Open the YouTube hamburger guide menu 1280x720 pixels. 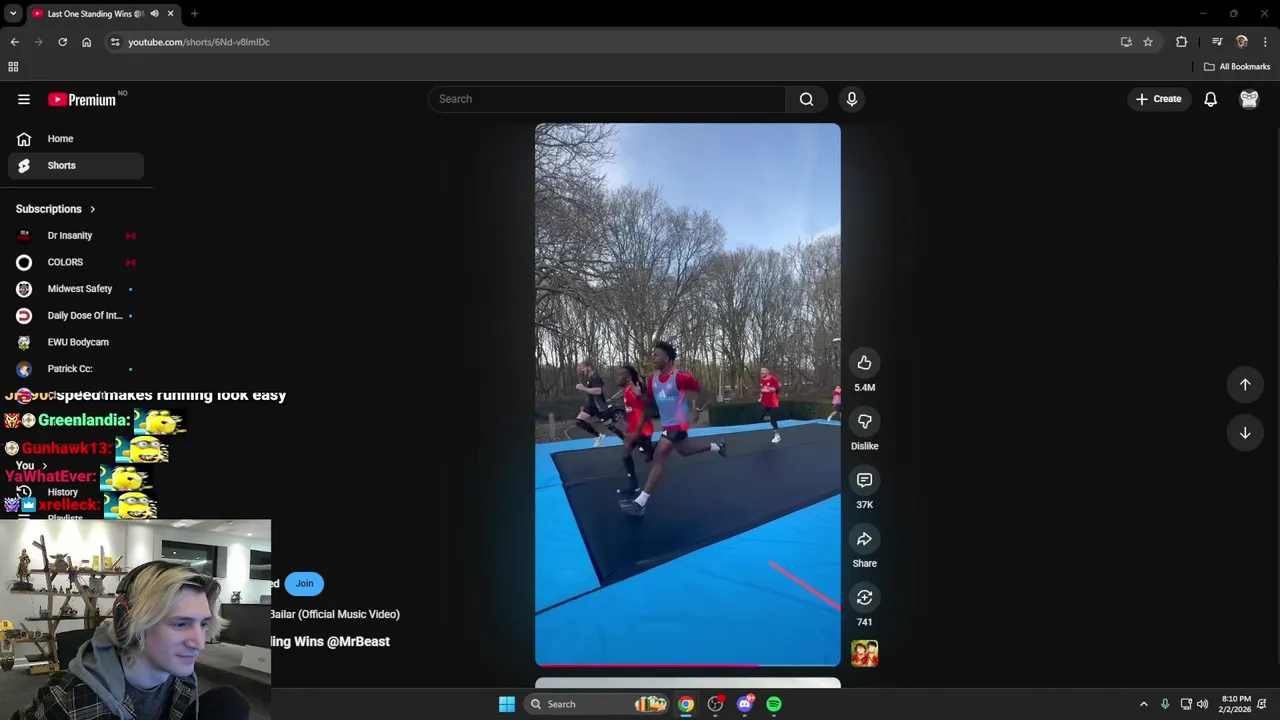tap(24, 99)
